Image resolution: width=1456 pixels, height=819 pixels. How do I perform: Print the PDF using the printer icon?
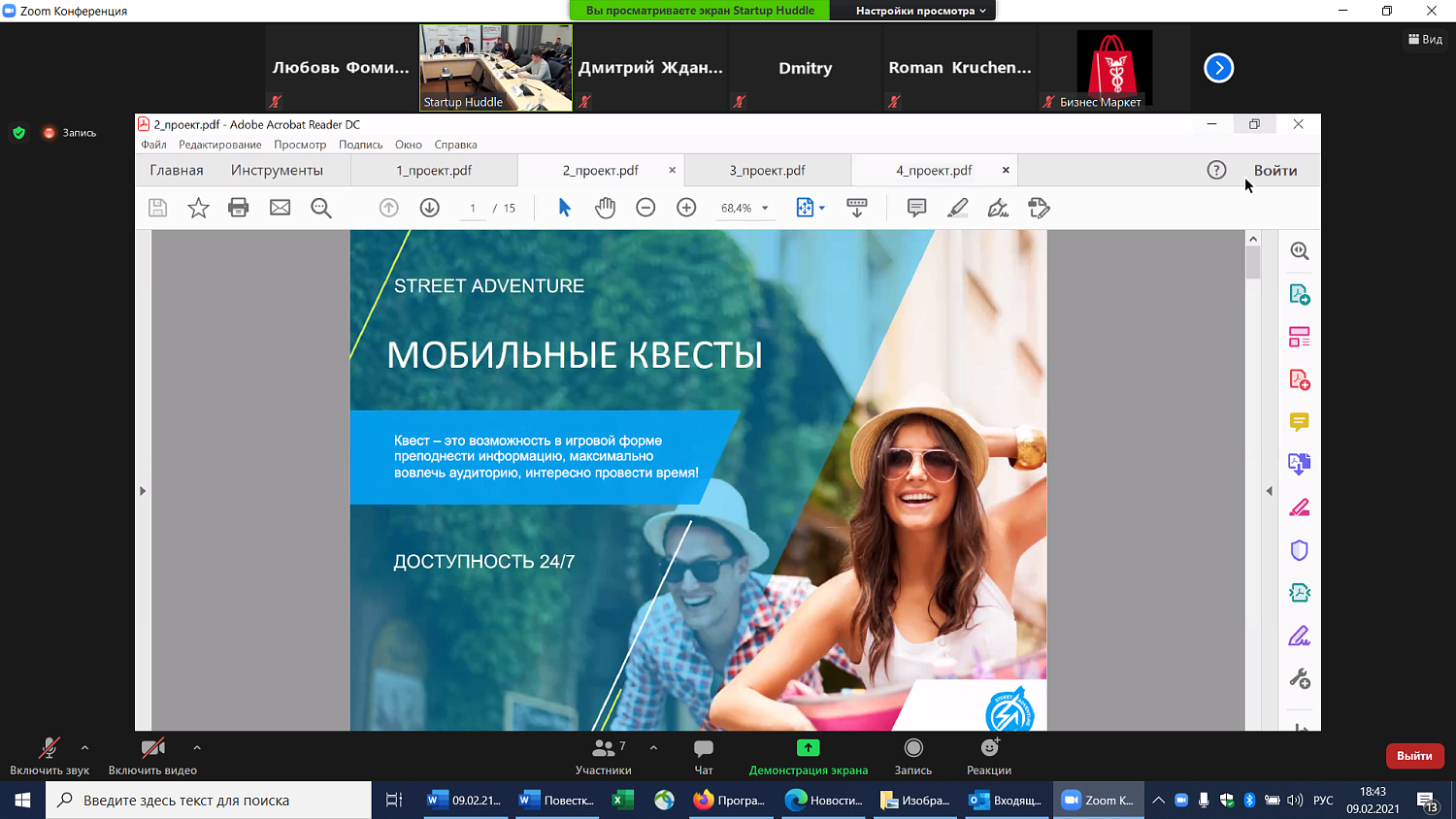click(x=239, y=208)
